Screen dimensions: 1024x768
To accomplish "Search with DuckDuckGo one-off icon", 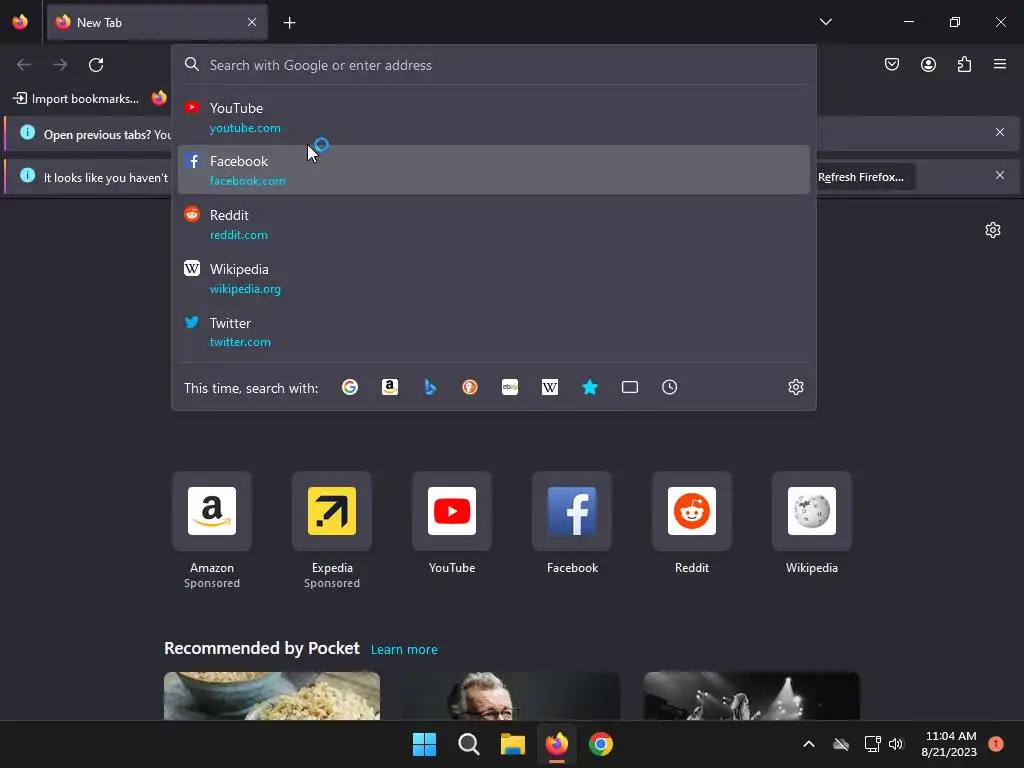I will [x=470, y=387].
